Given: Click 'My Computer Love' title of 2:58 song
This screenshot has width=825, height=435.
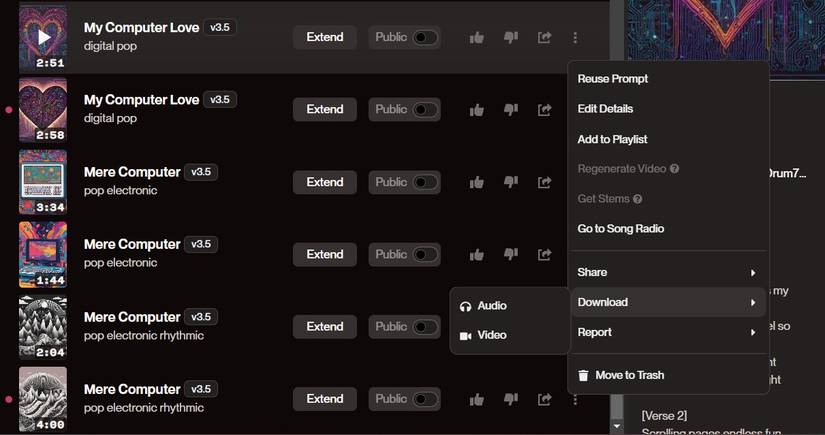Looking at the screenshot, I should 141,100.
